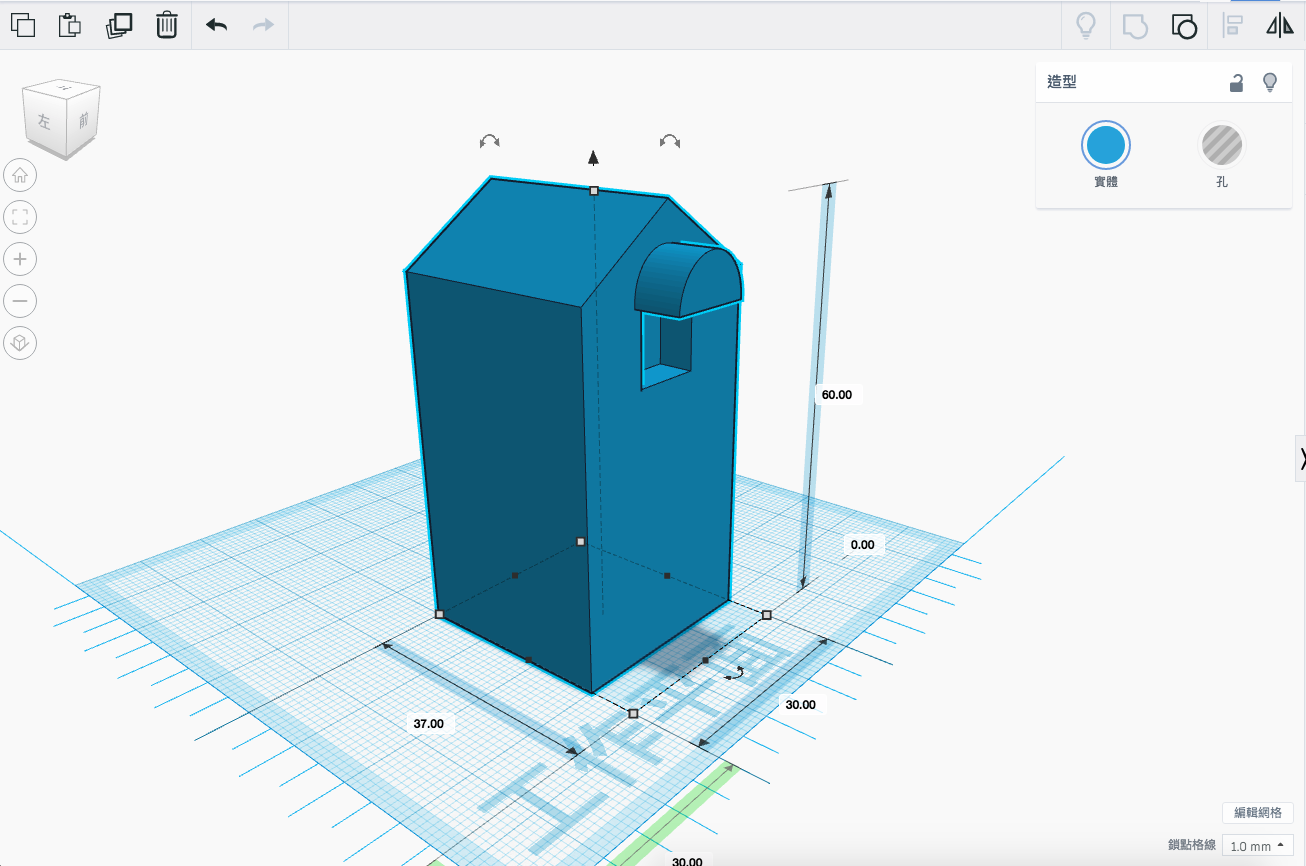
Task: Toggle the perspective view cube icon
Action: tap(20, 343)
